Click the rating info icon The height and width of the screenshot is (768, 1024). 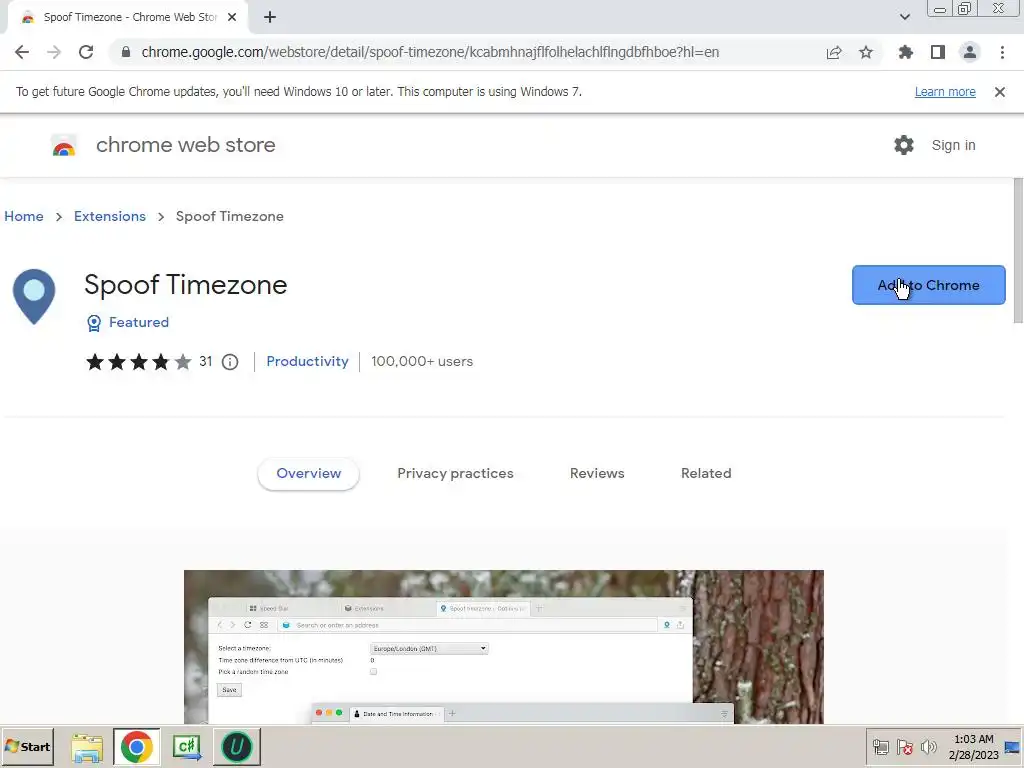click(x=230, y=362)
